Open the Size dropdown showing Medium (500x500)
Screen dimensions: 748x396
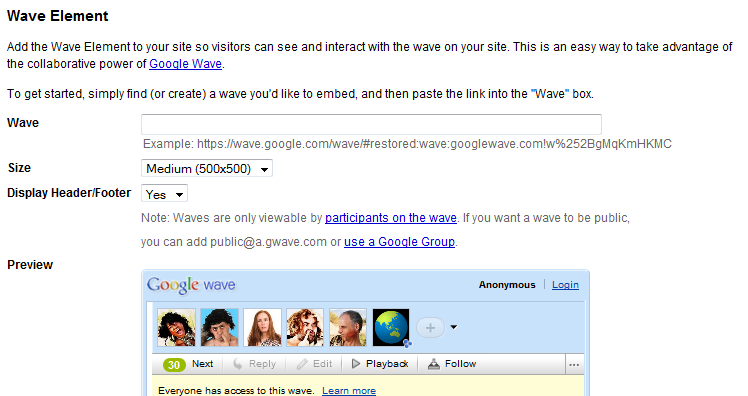pyautogui.click(x=207, y=168)
